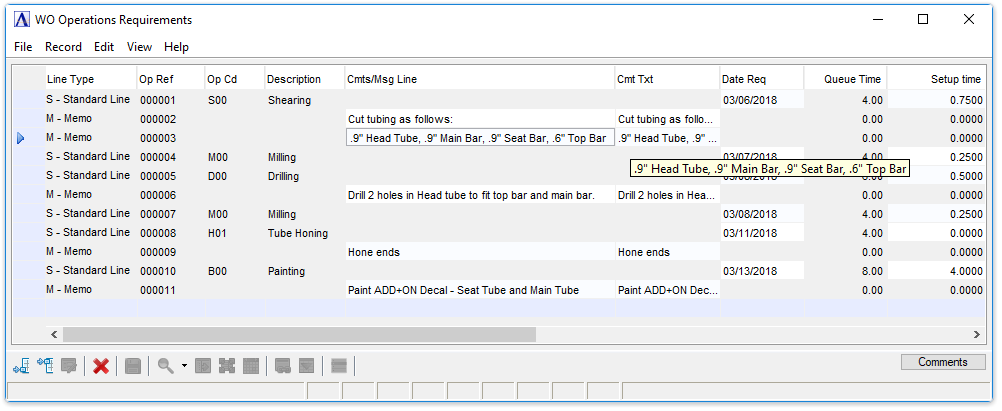This screenshot has width=1002, height=411.
Task: Select the Op Ref 000008 Tube Honing row
Action: click(158, 233)
